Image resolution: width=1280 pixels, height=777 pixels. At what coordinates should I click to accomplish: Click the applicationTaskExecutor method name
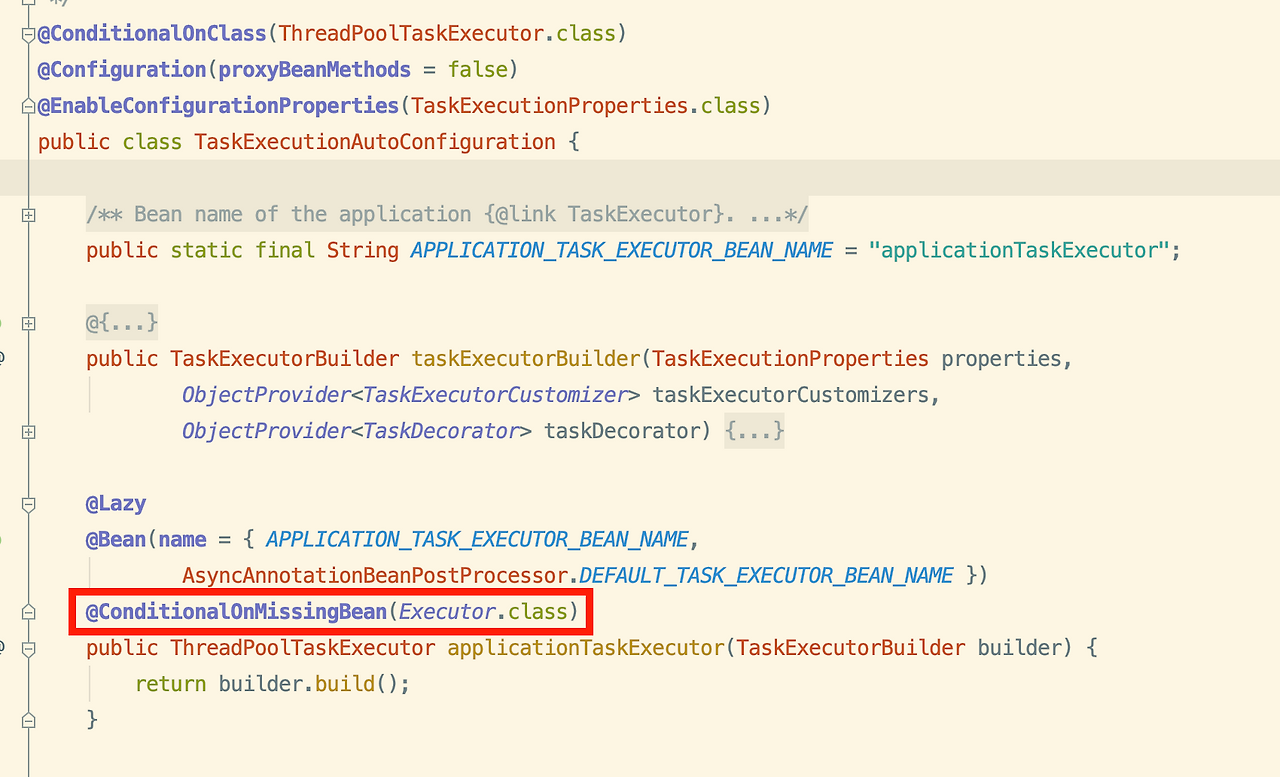click(x=585, y=647)
